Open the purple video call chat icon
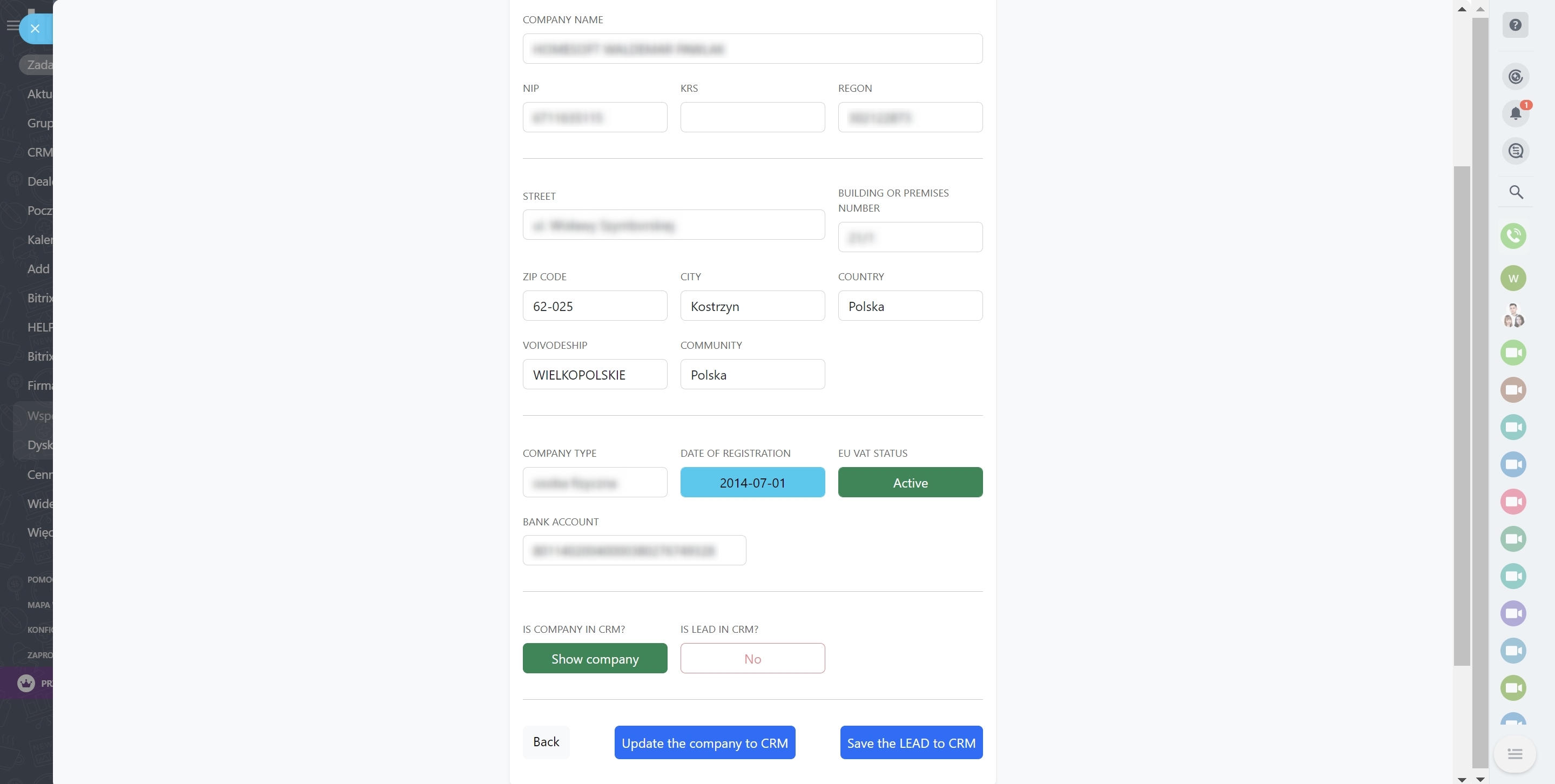1555x784 pixels. point(1513,613)
